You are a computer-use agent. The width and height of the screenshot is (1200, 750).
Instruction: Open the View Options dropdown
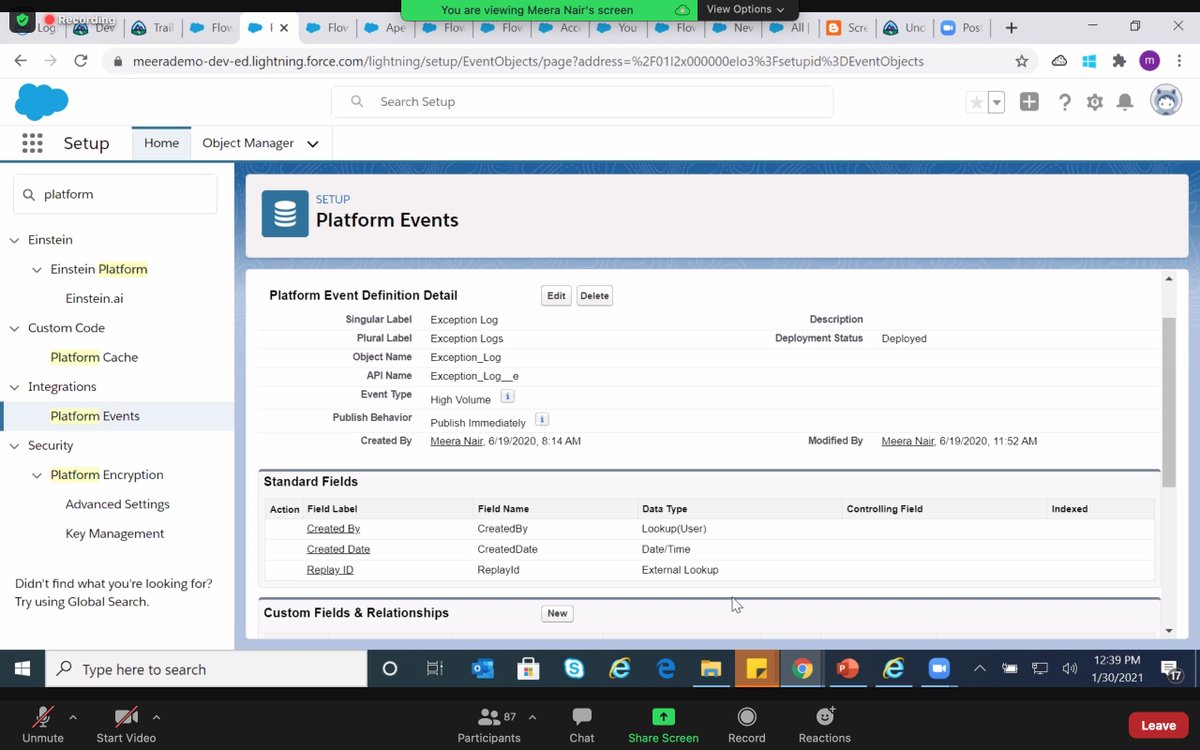pos(744,9)
